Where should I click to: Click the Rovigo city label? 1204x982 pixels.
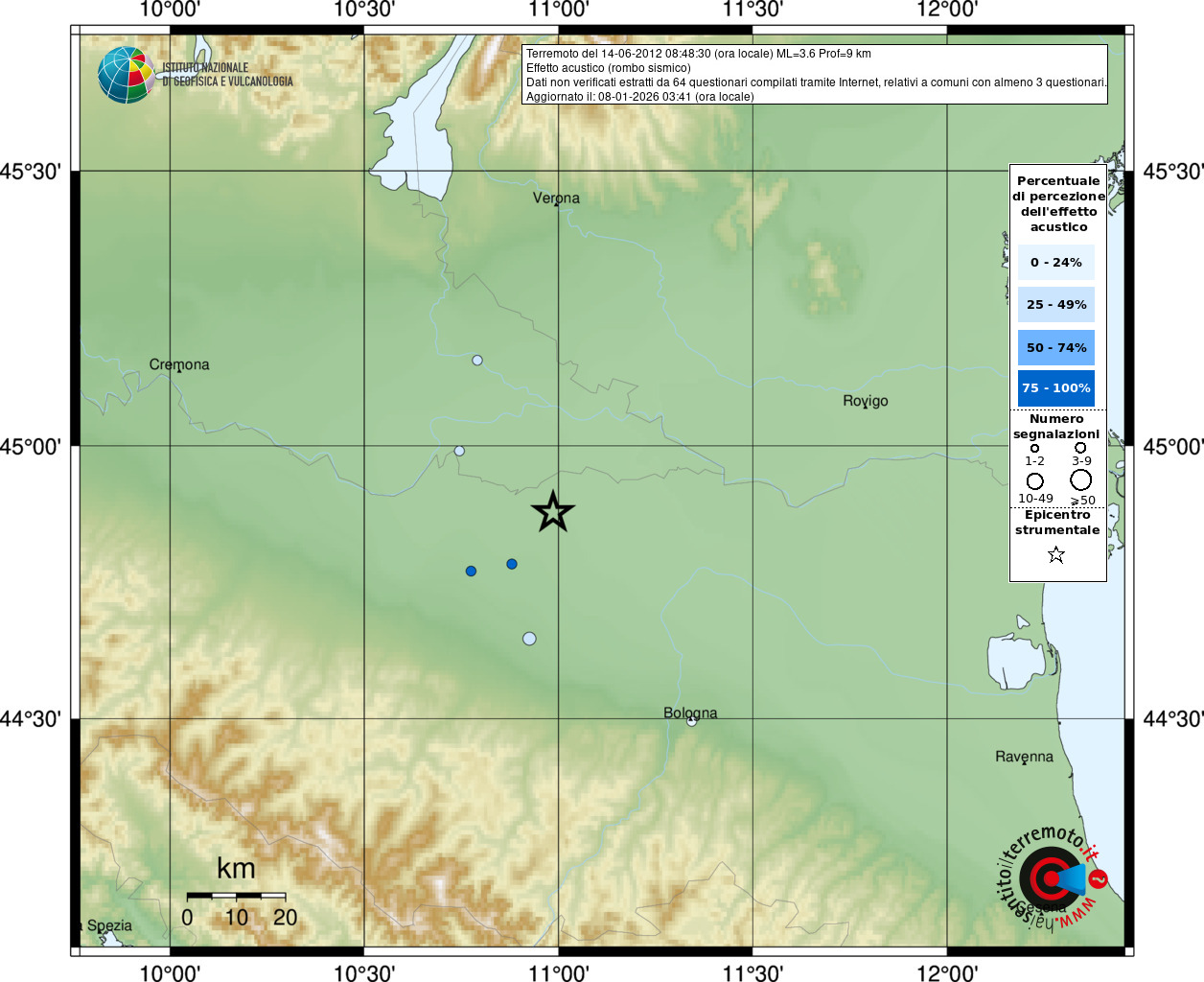pos(866,401)
